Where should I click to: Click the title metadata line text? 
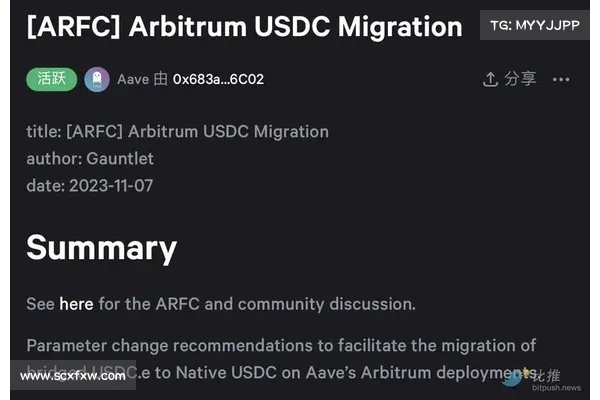pyautogui.click(x=178, y=132)
